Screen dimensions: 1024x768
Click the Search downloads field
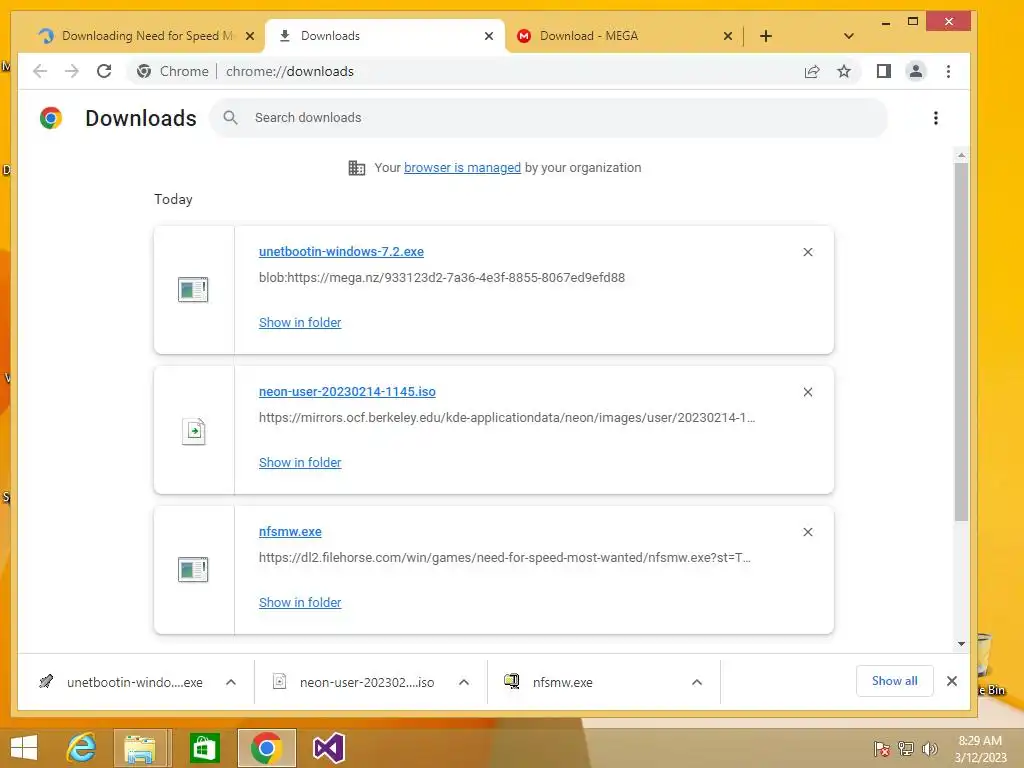(549, 118)
